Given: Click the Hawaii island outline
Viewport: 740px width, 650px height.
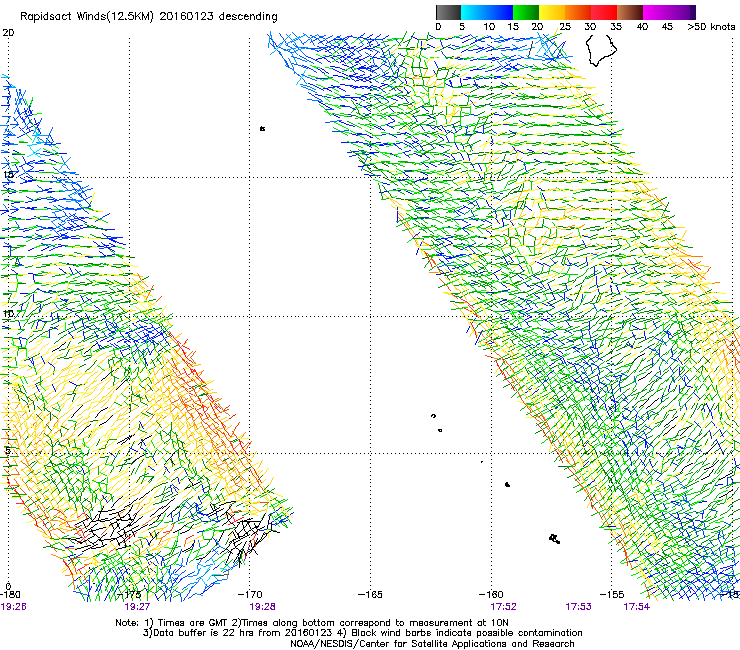Looking at the screenshot, I should tap(601, 51).
